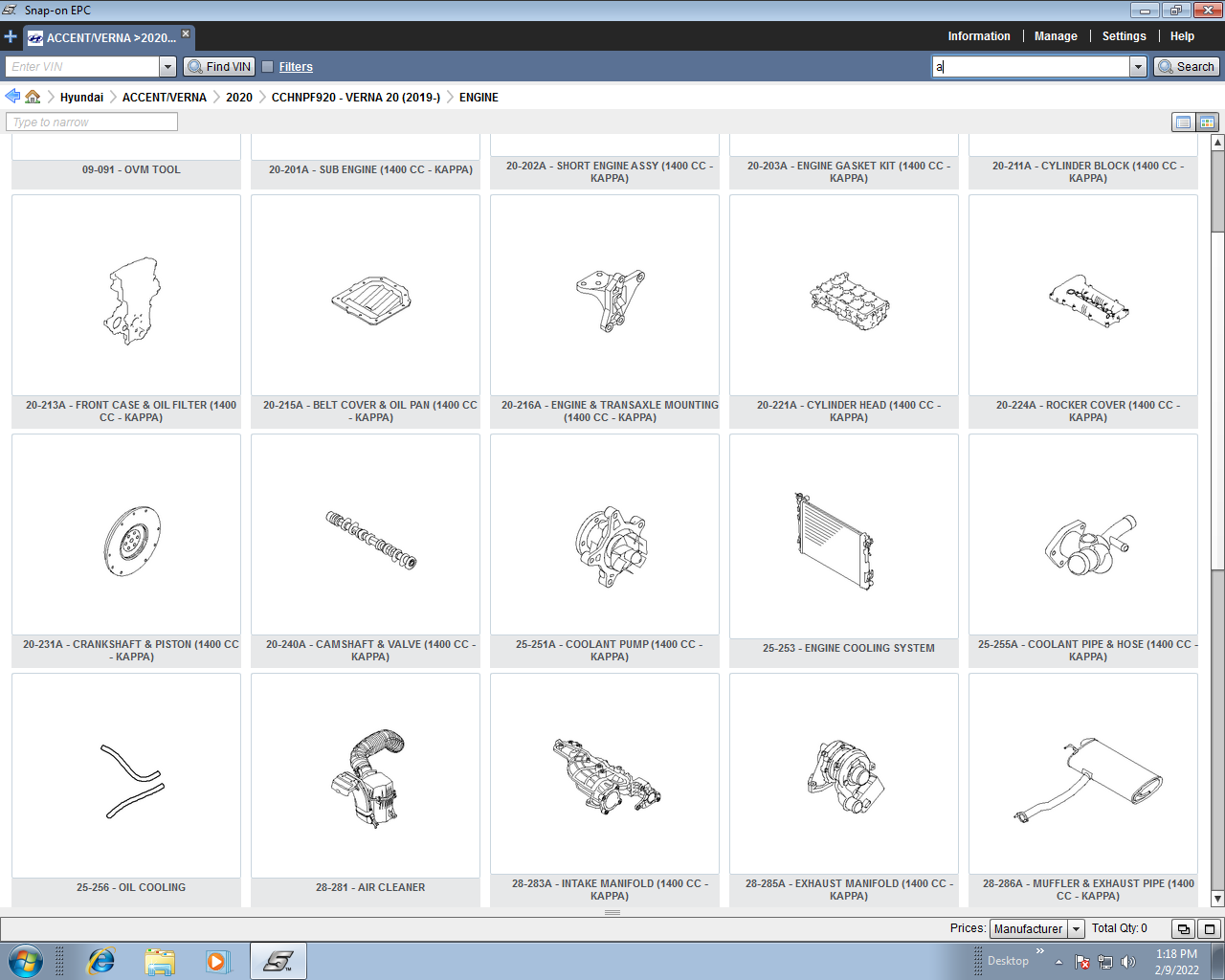Open the Settings menu

click(x=1124, y=36)
